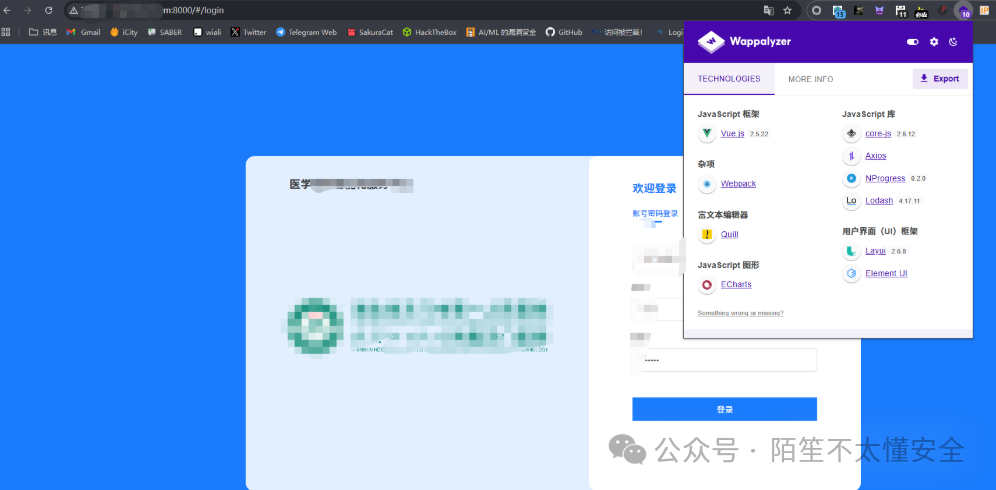
Task: Select the TECHNOLOGIES tab
Action: tap(729, 79)
